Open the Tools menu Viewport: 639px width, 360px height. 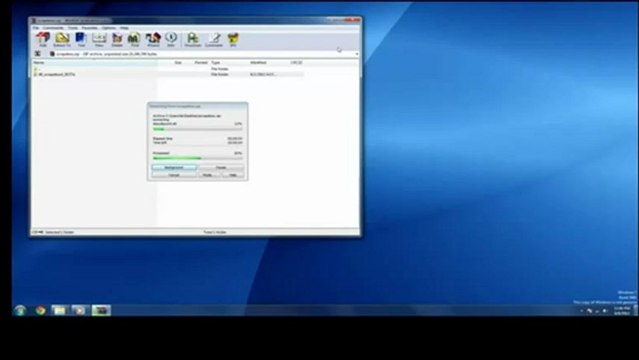pos(73,28)
